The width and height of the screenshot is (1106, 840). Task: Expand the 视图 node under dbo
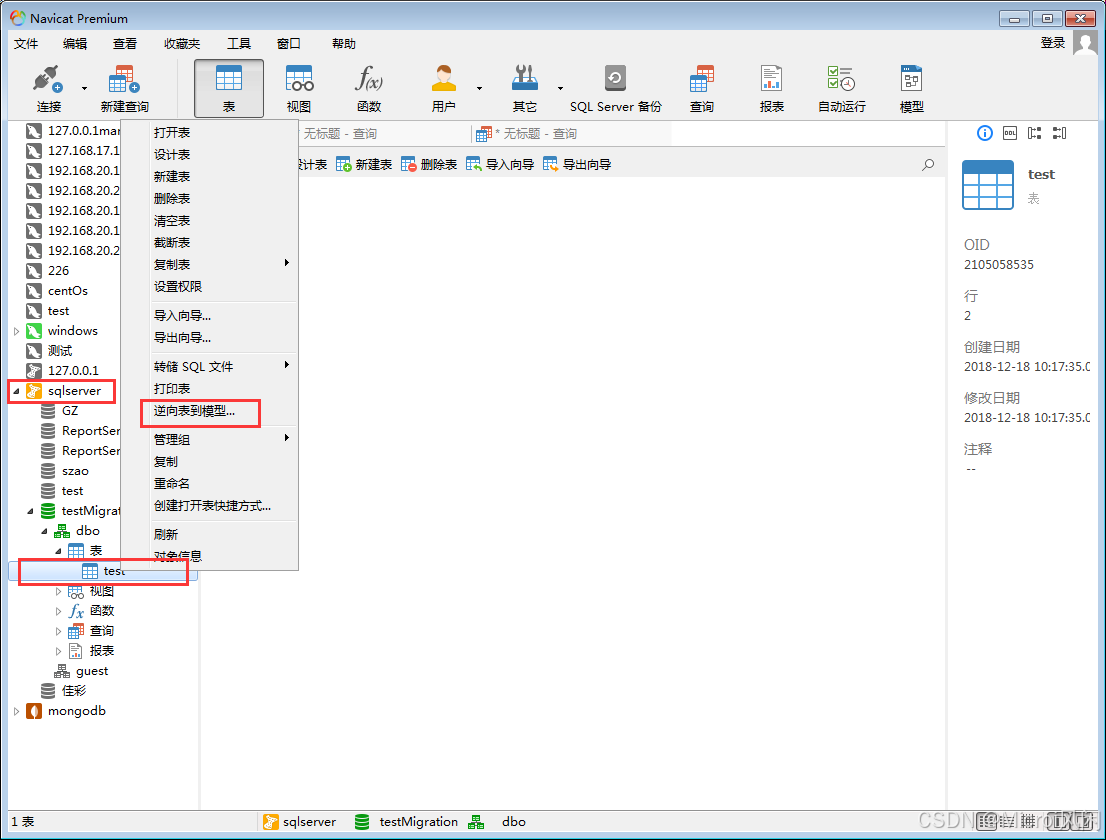[59, 591]
